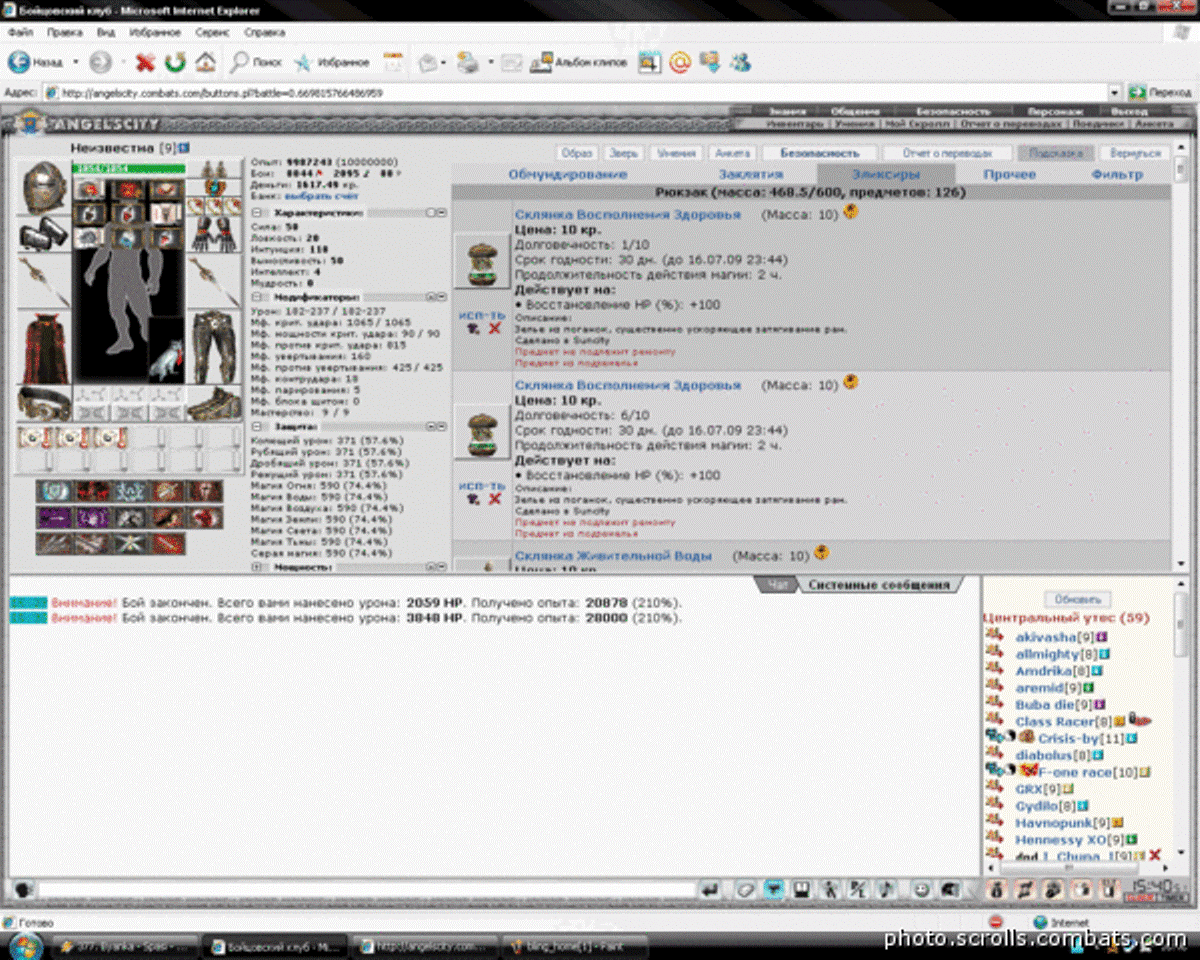Click the equipped boots slot

click(213, 402)
